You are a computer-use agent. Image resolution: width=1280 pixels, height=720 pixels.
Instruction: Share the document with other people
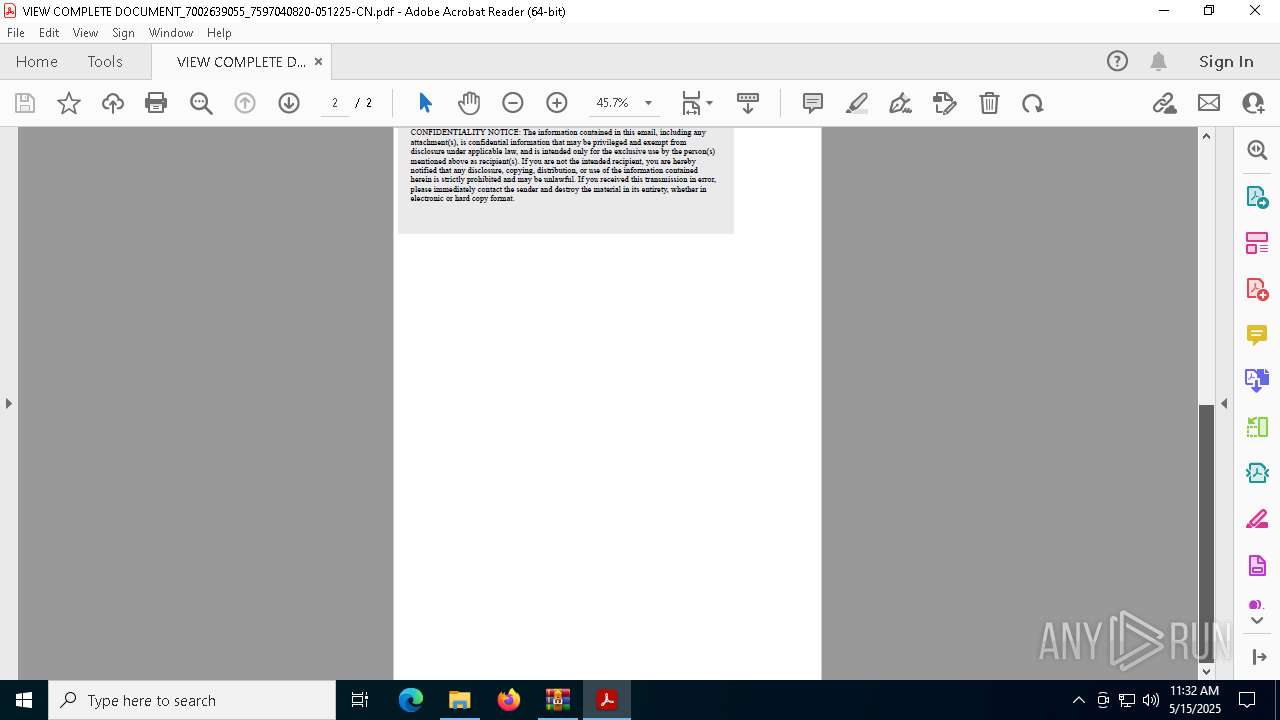(x=1253, y=103)
